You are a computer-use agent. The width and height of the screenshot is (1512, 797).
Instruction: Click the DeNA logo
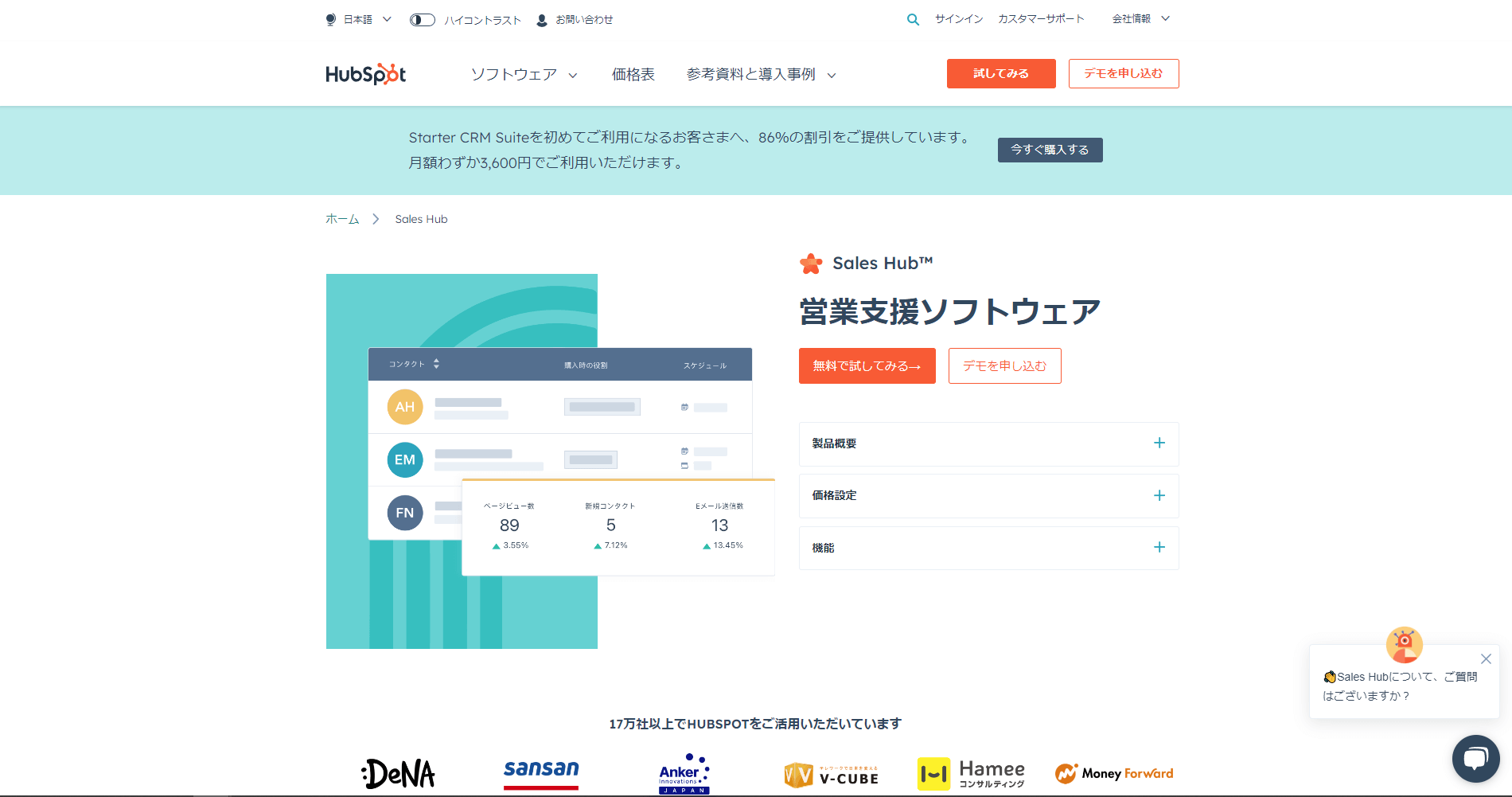[398, 773]
